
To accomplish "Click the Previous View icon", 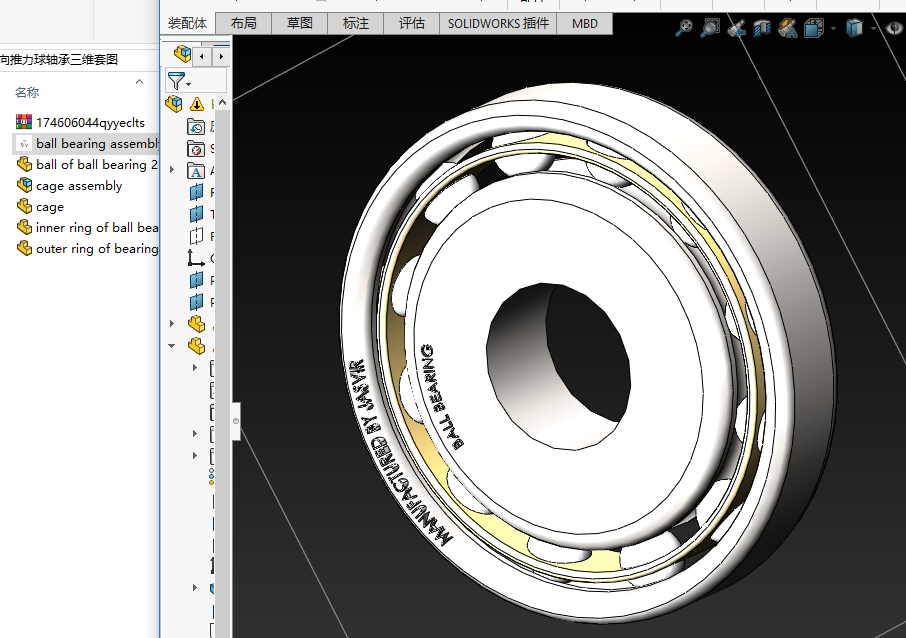I will coord(736,28).
